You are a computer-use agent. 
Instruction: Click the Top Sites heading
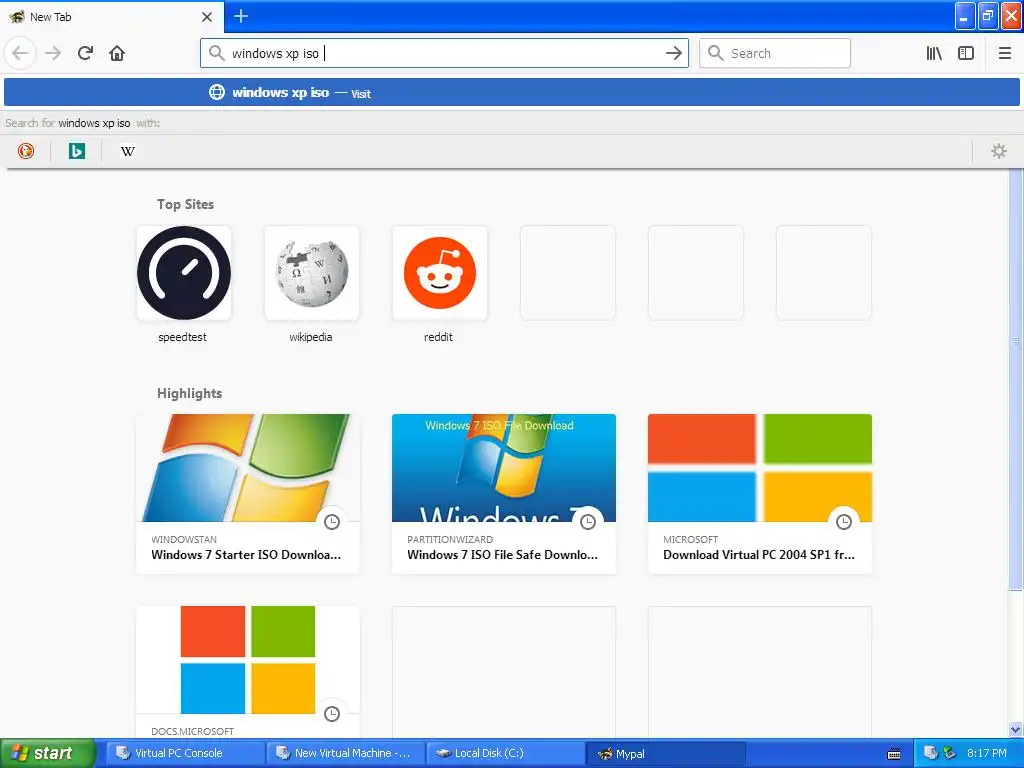pyautogui.click(x=185, y=204)
